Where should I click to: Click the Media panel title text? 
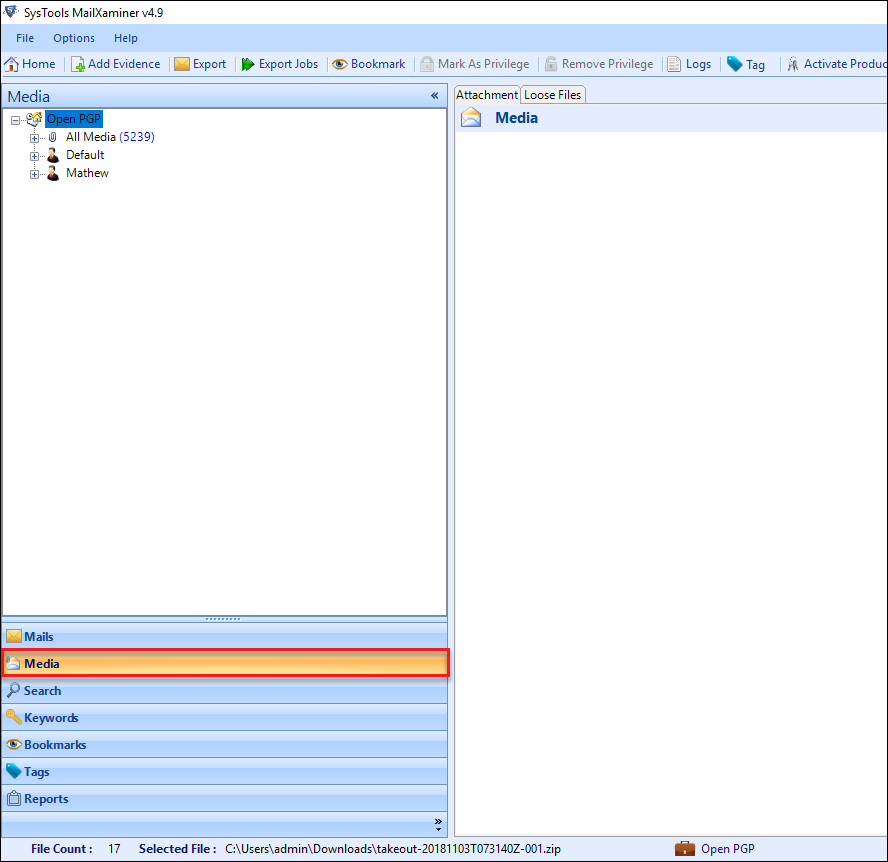tap(28, 96)
